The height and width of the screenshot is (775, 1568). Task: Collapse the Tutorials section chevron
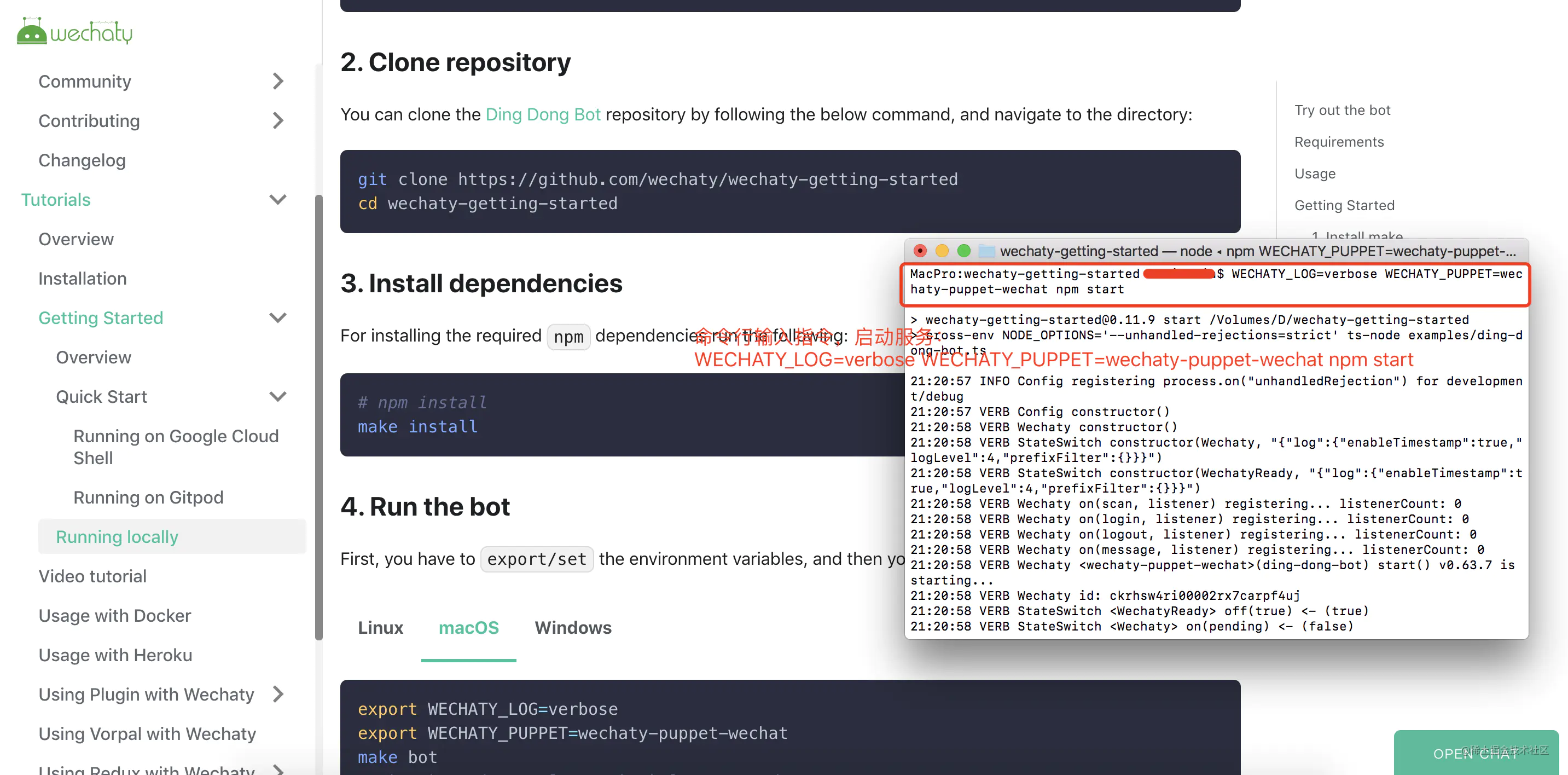tap(278, 200)
